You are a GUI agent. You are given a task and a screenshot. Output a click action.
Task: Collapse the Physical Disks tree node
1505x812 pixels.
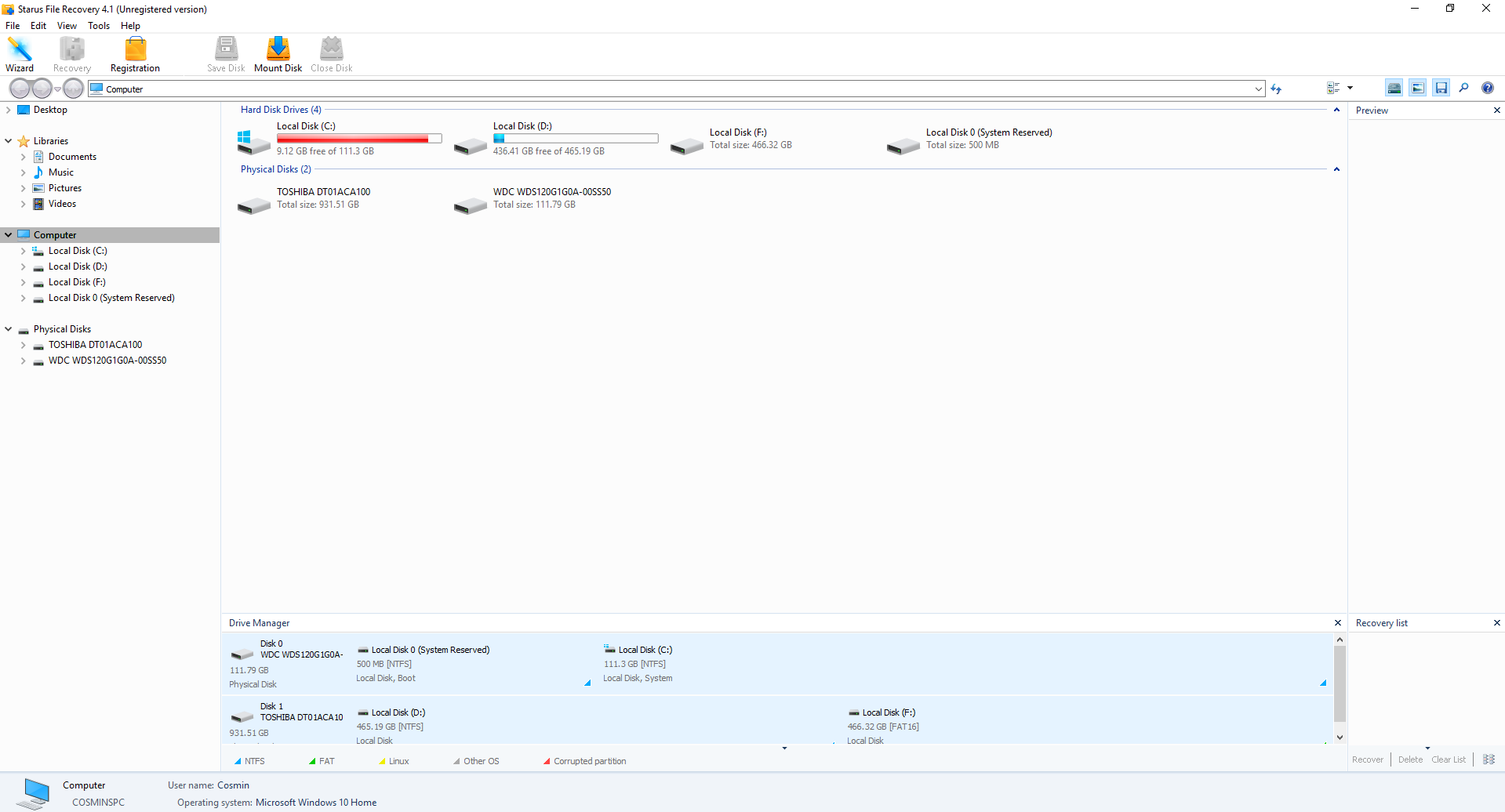[x=9, y=329]
